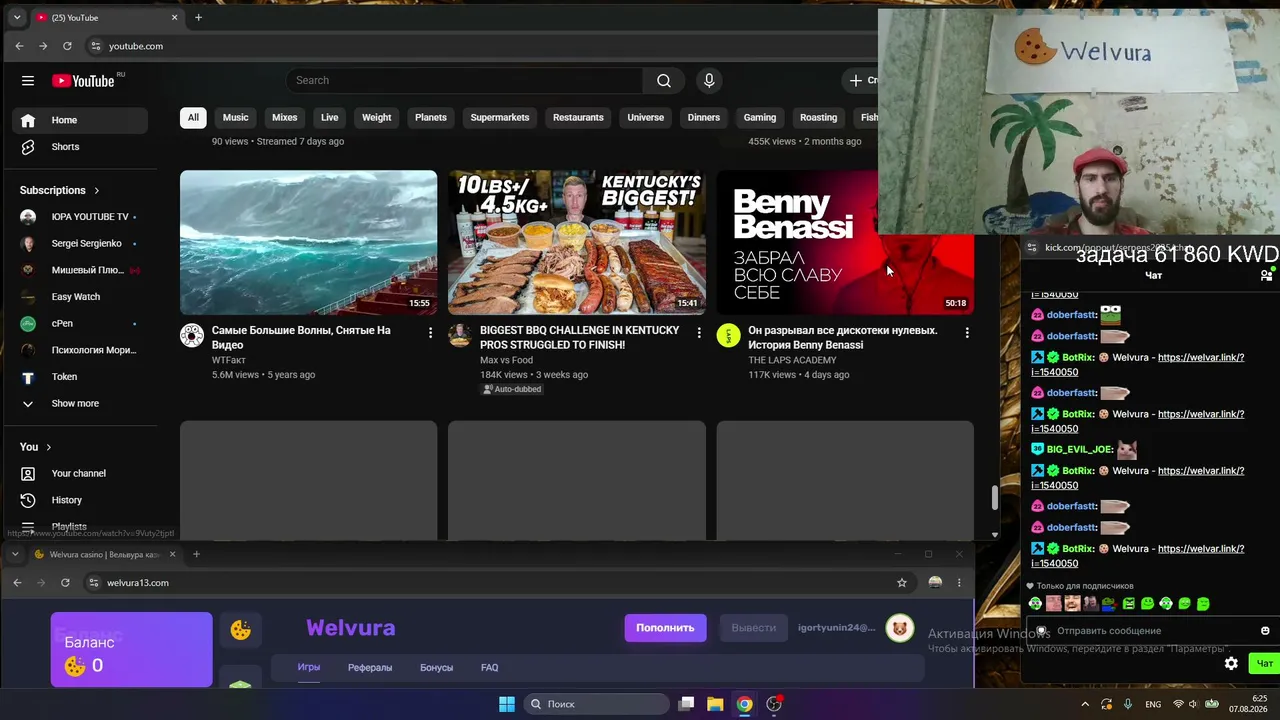The width and height of the screenshot is (1280, 720).
Task: Click the Пополнить deposit button
Action: tap(665, 628)
